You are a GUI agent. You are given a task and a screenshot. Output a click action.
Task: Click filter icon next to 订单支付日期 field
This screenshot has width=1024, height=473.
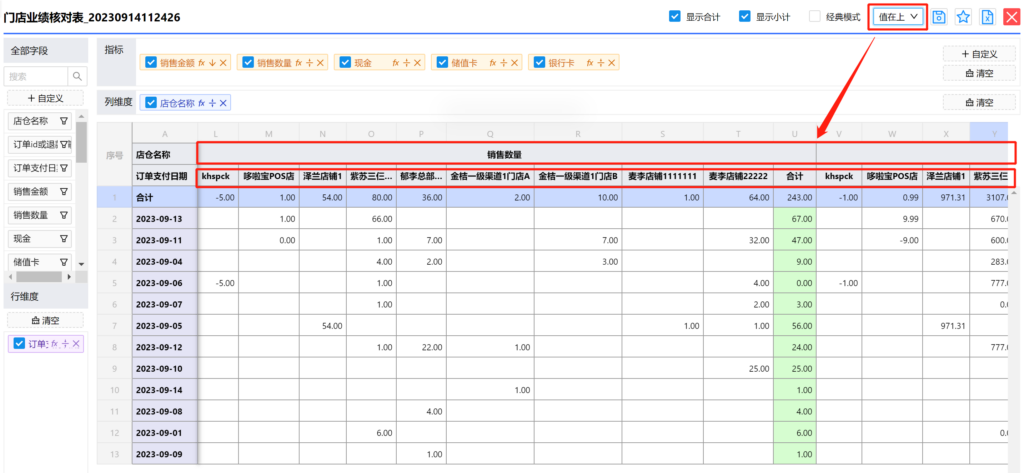(64, 168)
